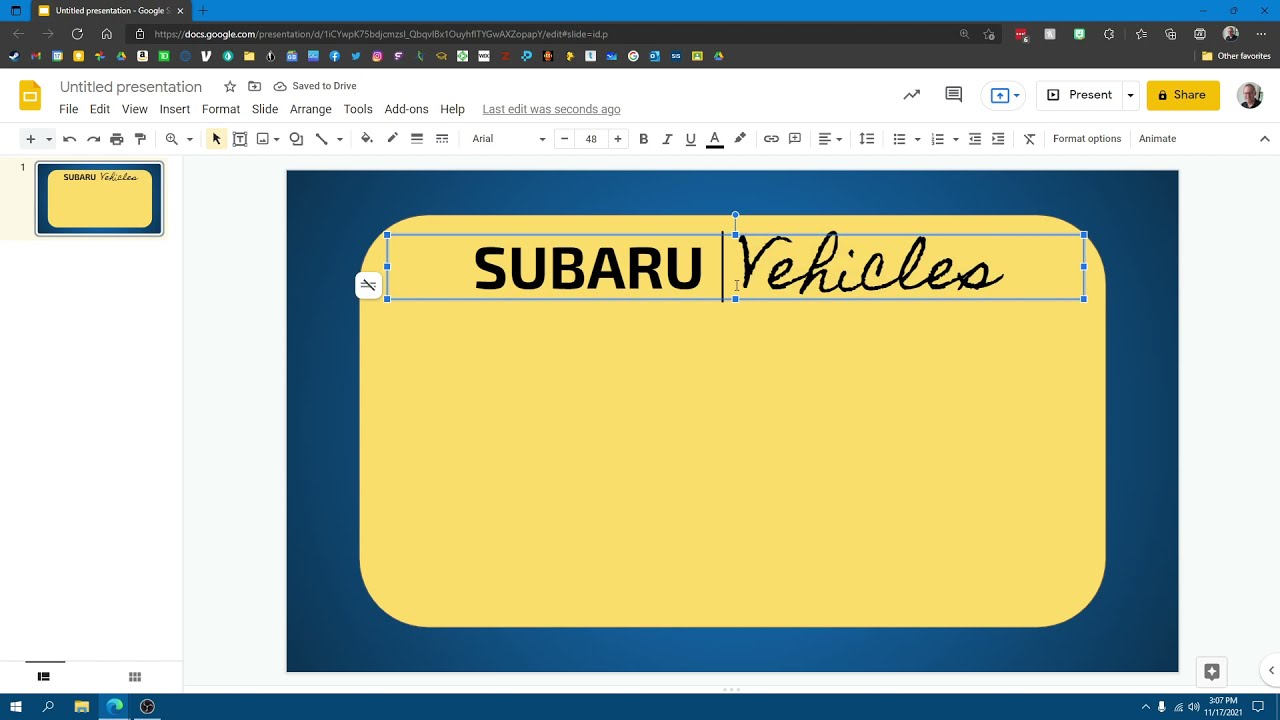Increase the text indent
Screen dimensions: 1280x720
pyautogui.click(x=998, y=139)
